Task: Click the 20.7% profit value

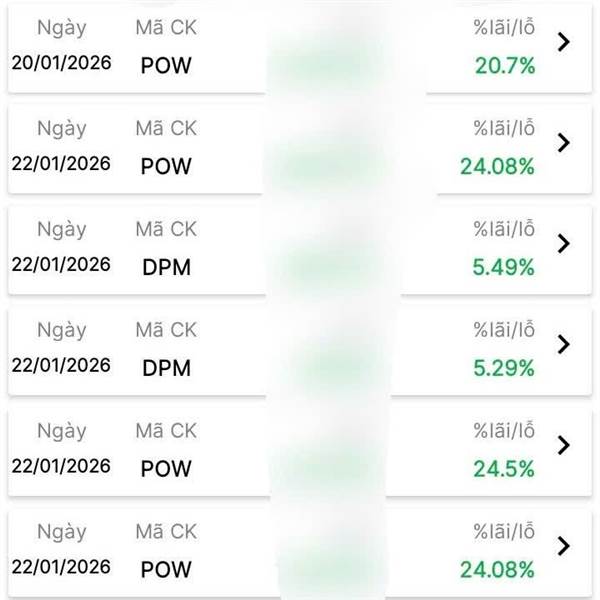Action: tap(505, 66)
